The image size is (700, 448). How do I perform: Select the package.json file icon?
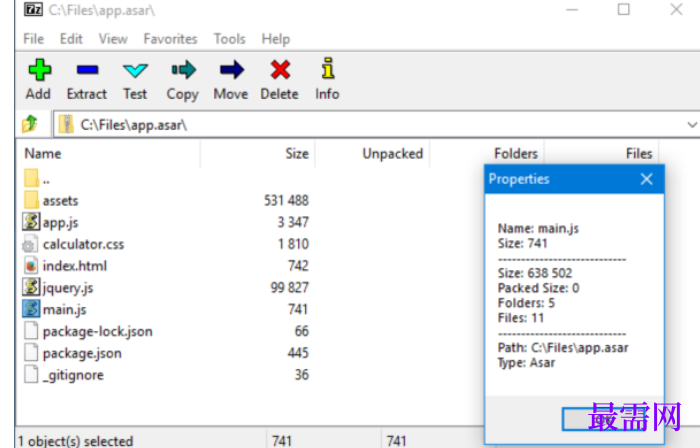pos(31,353)
